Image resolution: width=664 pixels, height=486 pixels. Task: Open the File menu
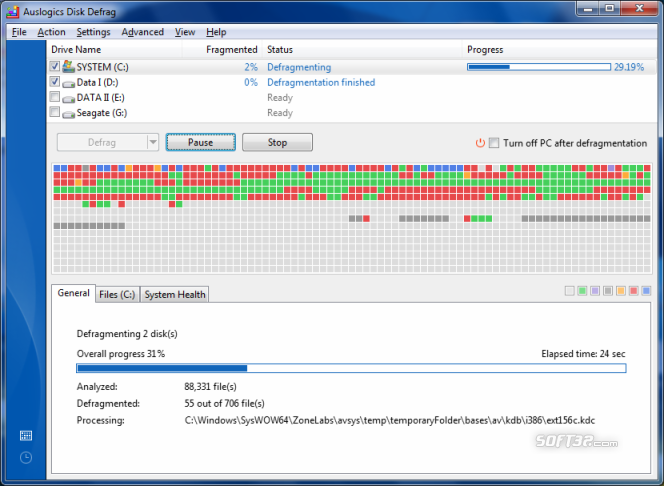point(19,32)
